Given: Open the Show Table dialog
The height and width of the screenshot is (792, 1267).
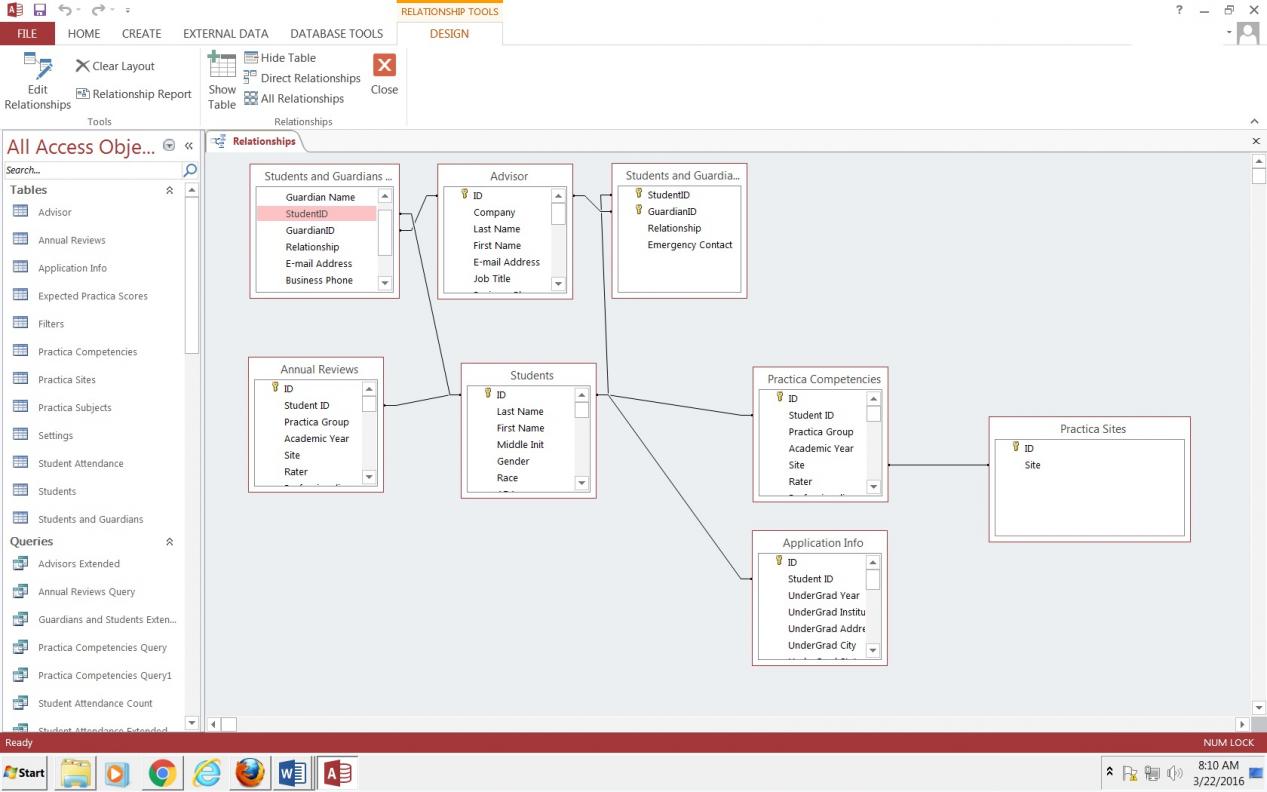Looking at the screenshot, I should [222, 81].
